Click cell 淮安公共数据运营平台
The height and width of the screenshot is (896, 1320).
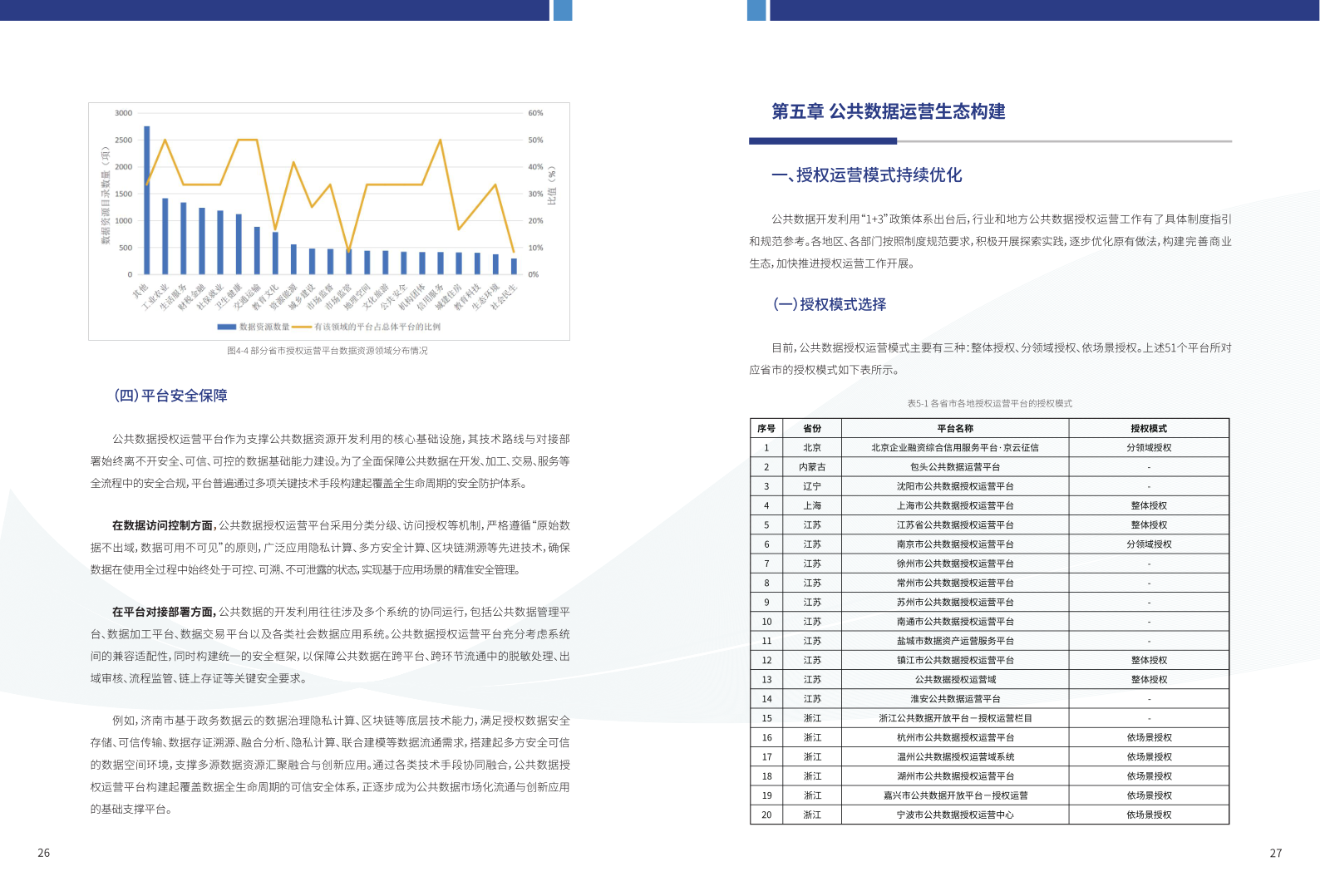pos(955,699)
